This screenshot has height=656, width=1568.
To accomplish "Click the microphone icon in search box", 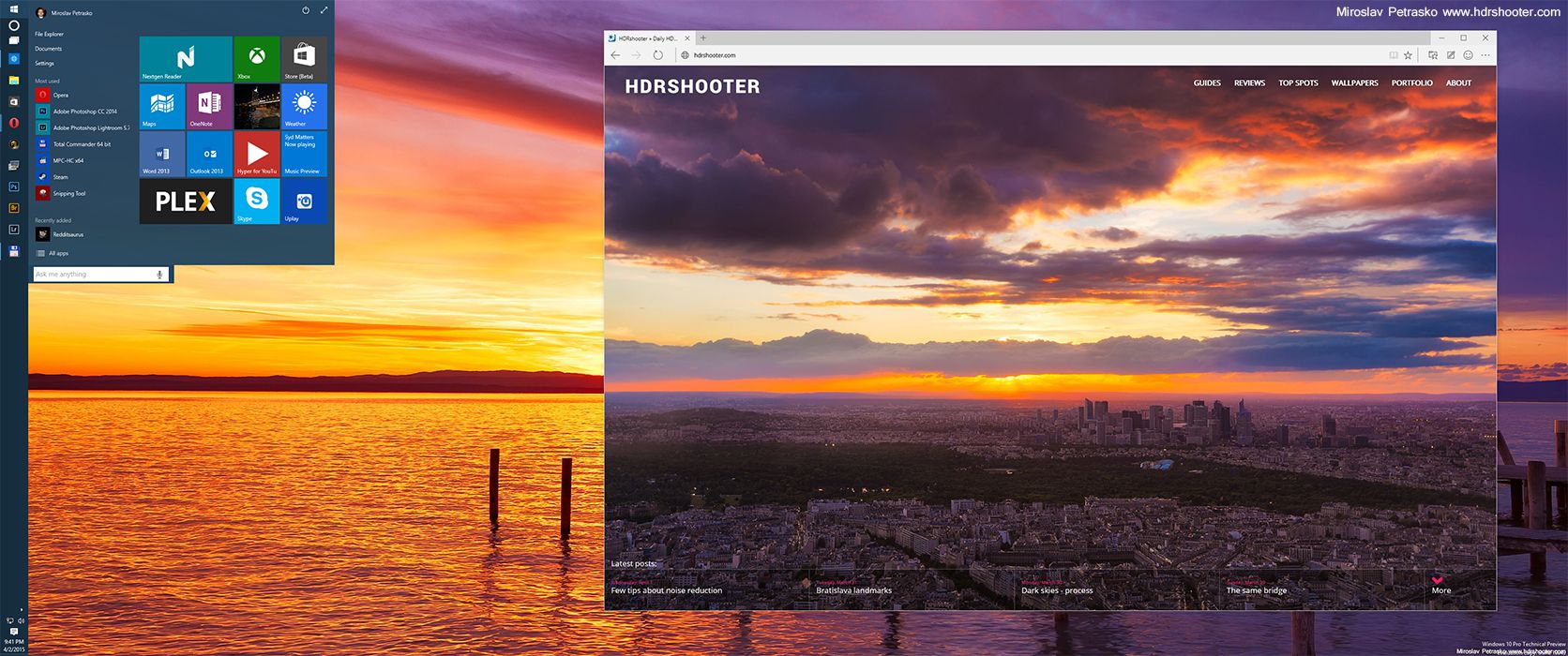I will pos(159,275).
